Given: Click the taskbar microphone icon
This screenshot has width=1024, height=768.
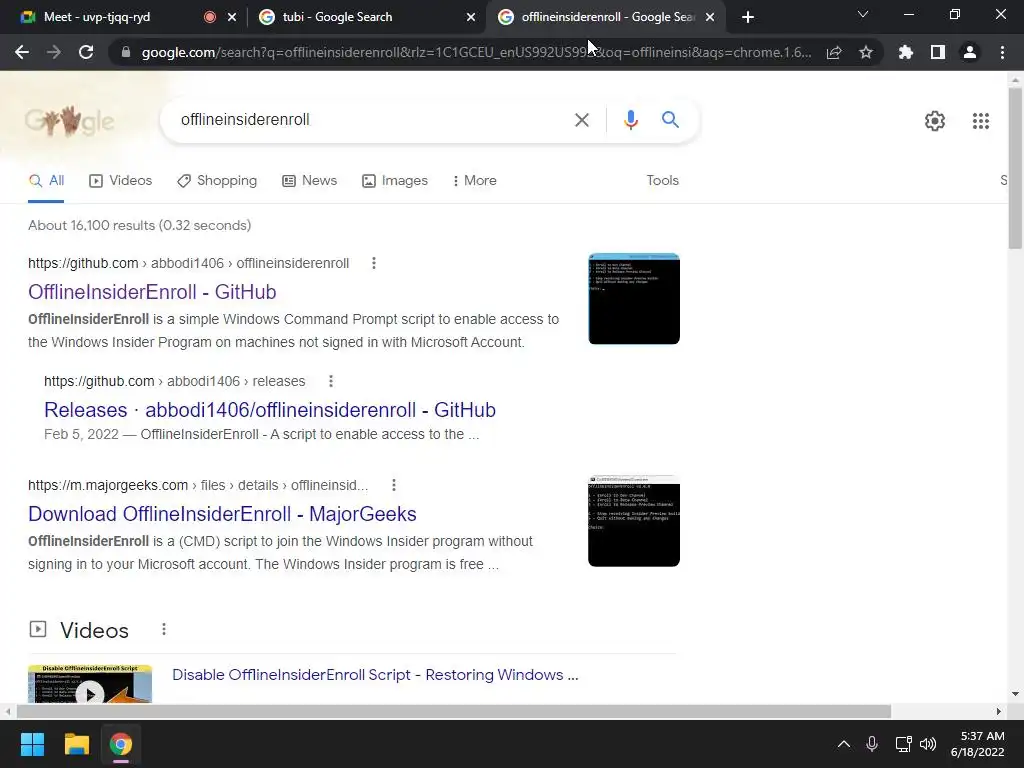Looking at the screenshot, I should 872,744.
